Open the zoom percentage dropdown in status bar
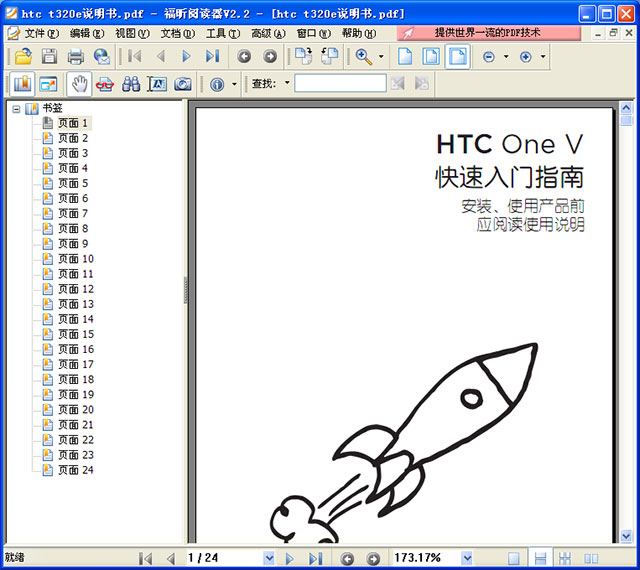Image resolution: width=640 pixels, height=570 pixels. click(467, 558)
